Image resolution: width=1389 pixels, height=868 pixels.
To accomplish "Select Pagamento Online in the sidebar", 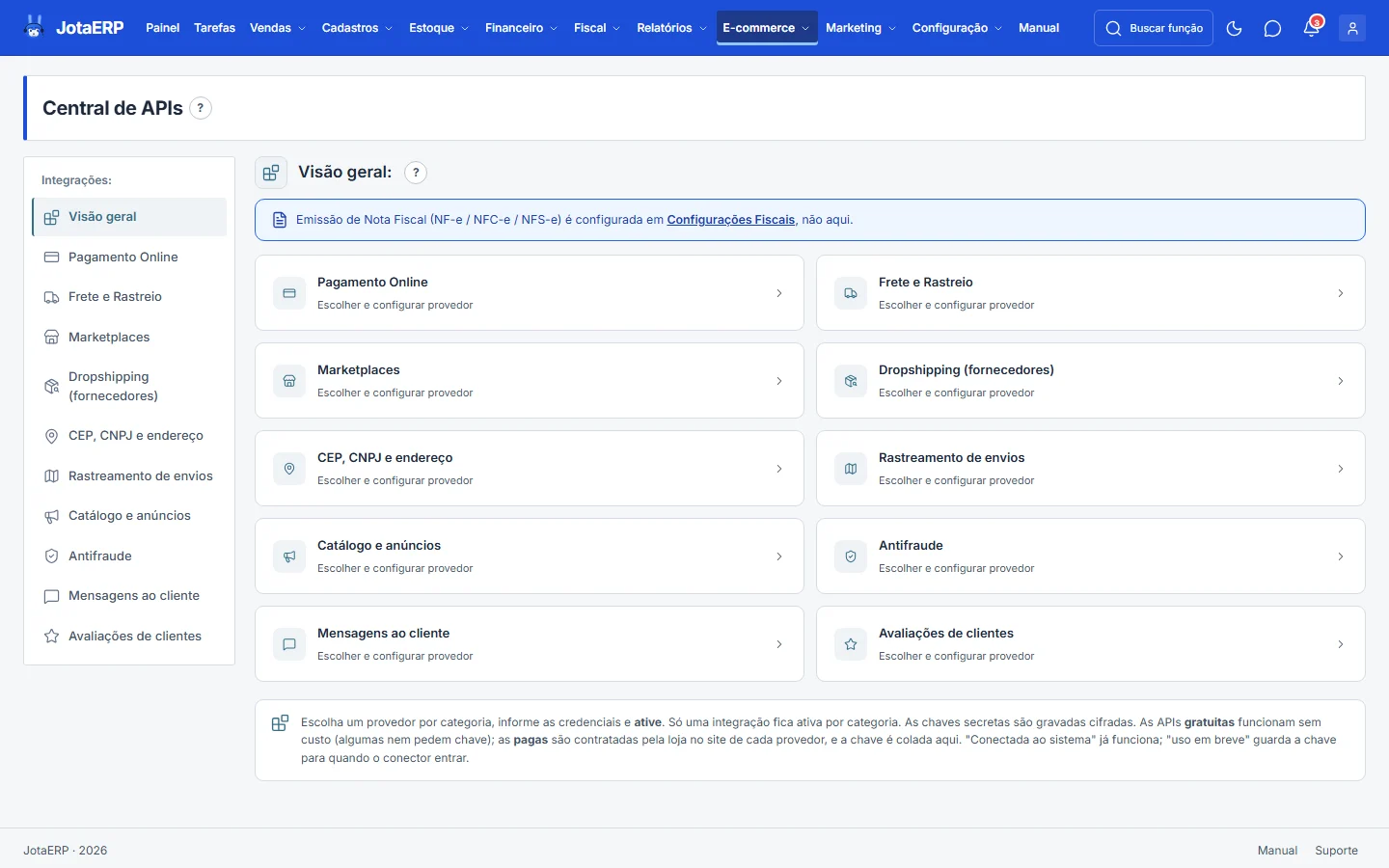I will (129, 258).
